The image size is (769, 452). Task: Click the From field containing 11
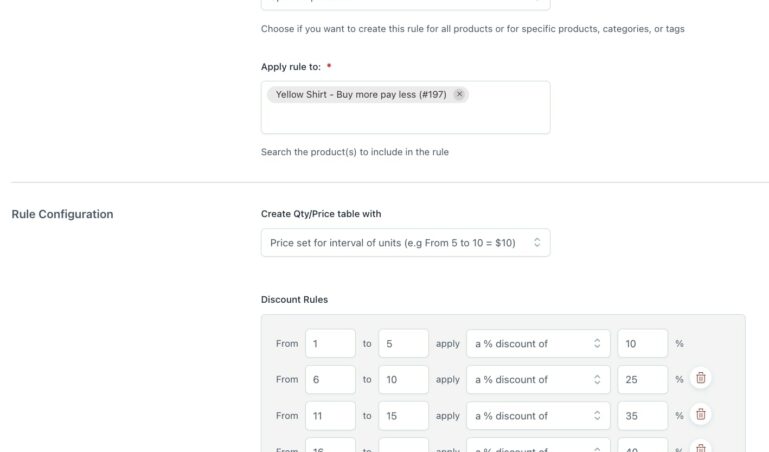pos(330,415)
